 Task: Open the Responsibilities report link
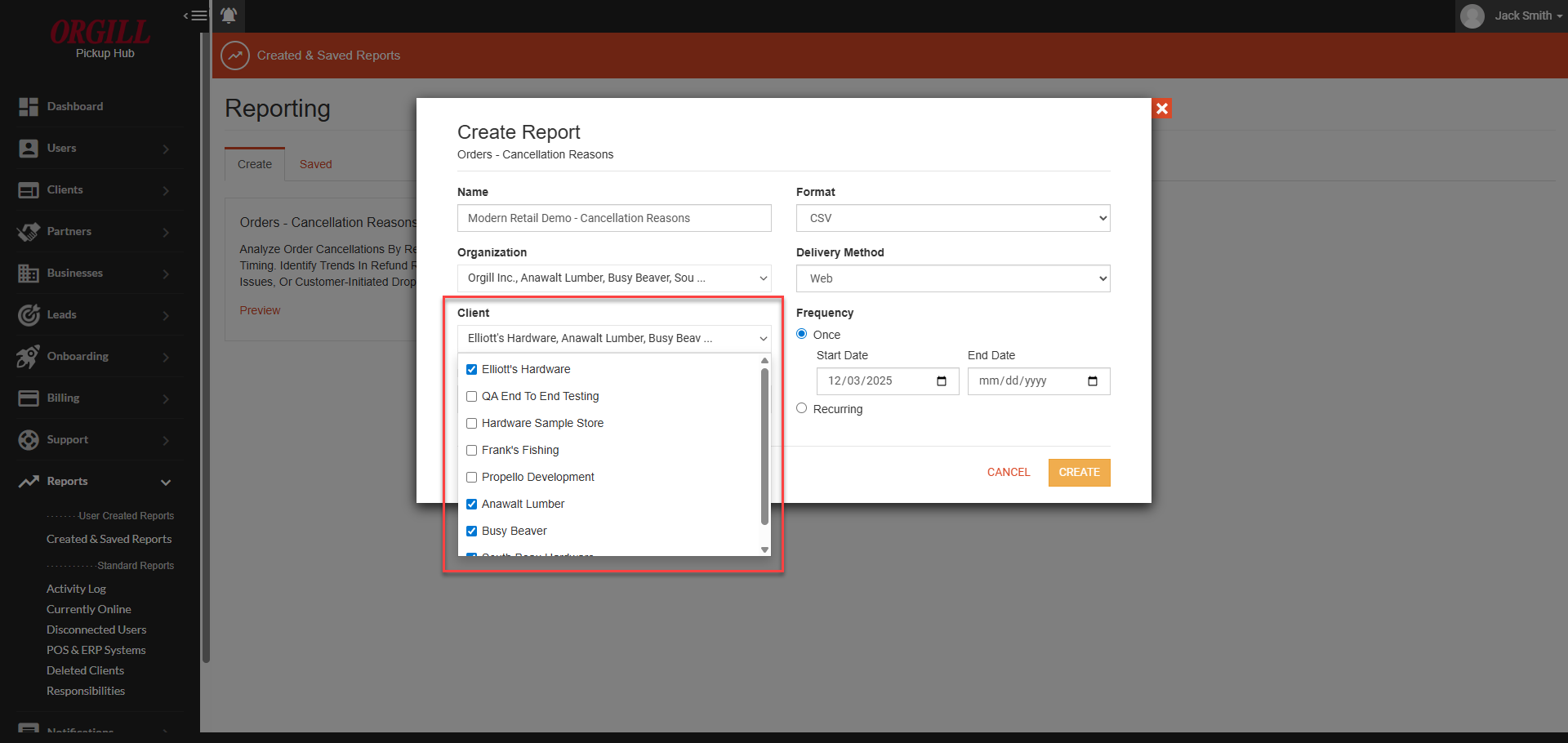[x=86, y=692]
